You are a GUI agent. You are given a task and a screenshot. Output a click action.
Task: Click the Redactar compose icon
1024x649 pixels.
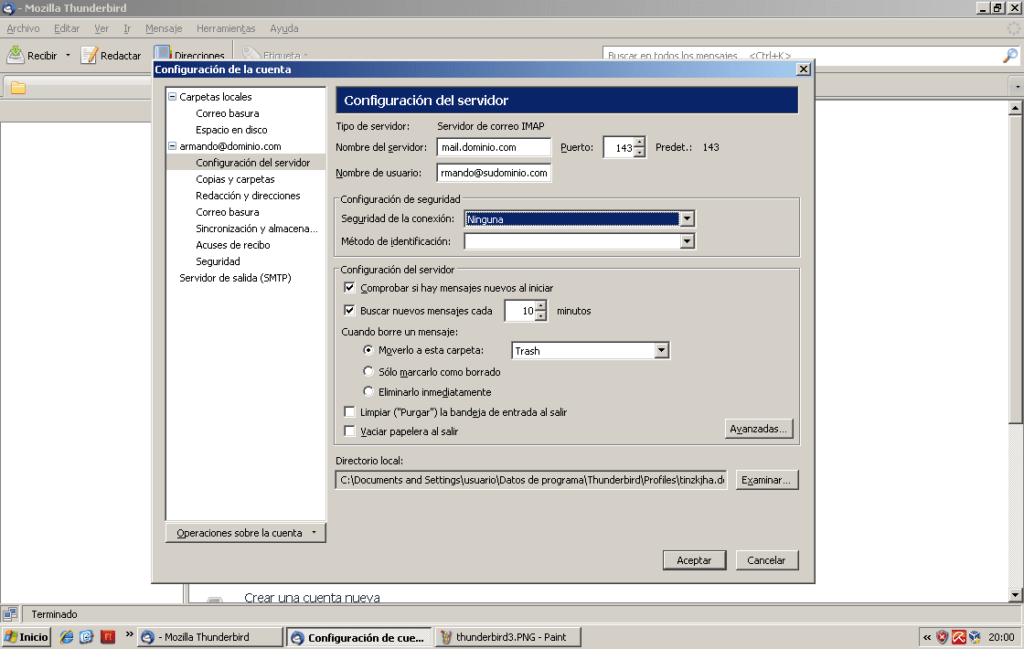coord(89,55)
